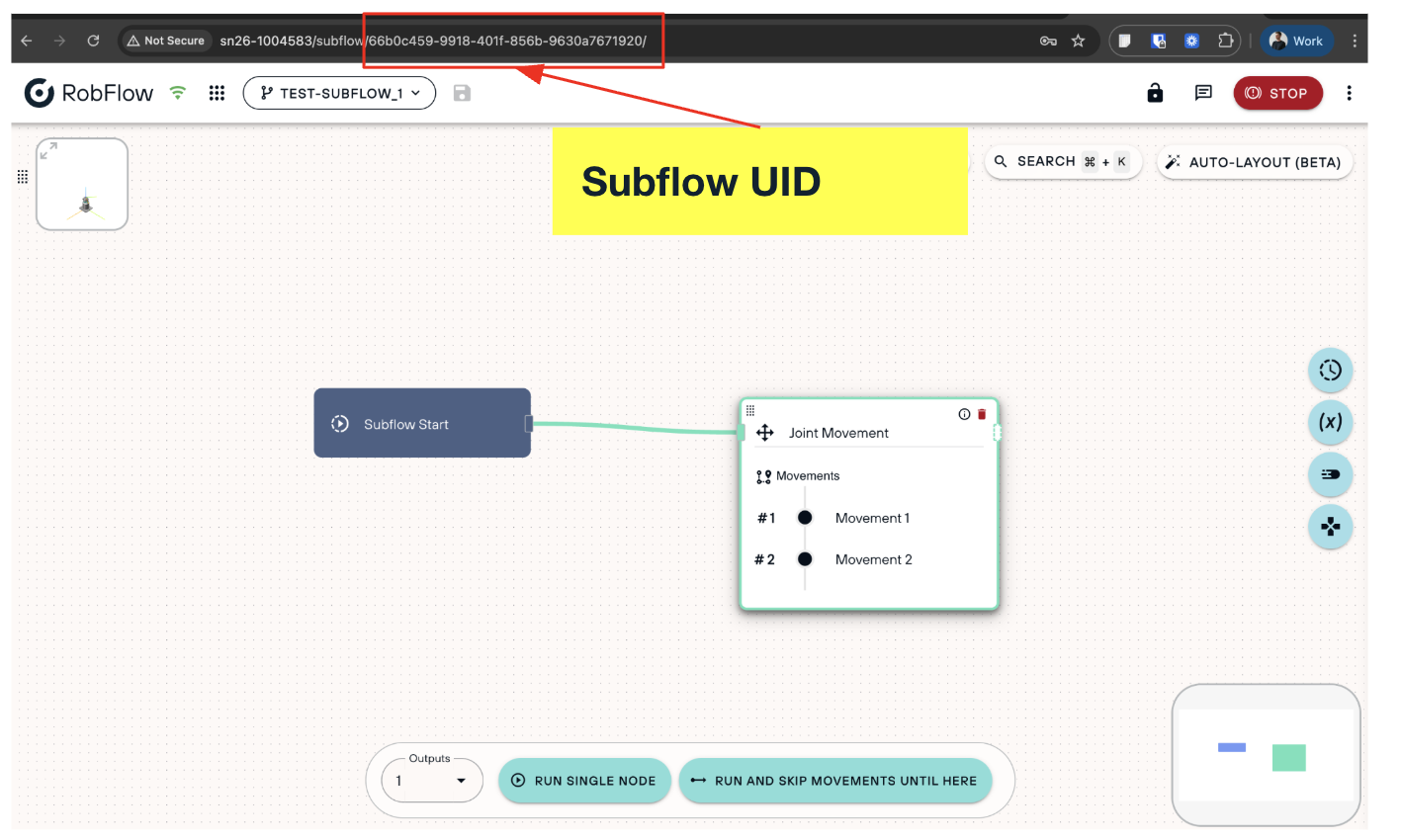Click the Joint Movement node title
1402x840 pixels.
[838, 433]
